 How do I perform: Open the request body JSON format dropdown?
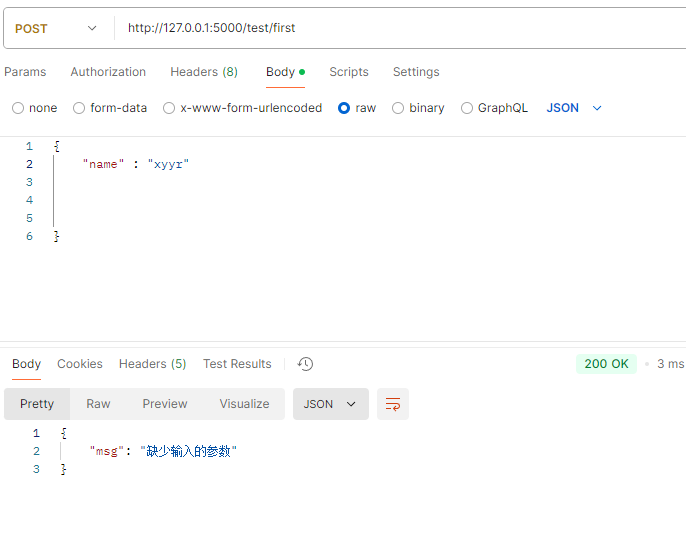574,108
